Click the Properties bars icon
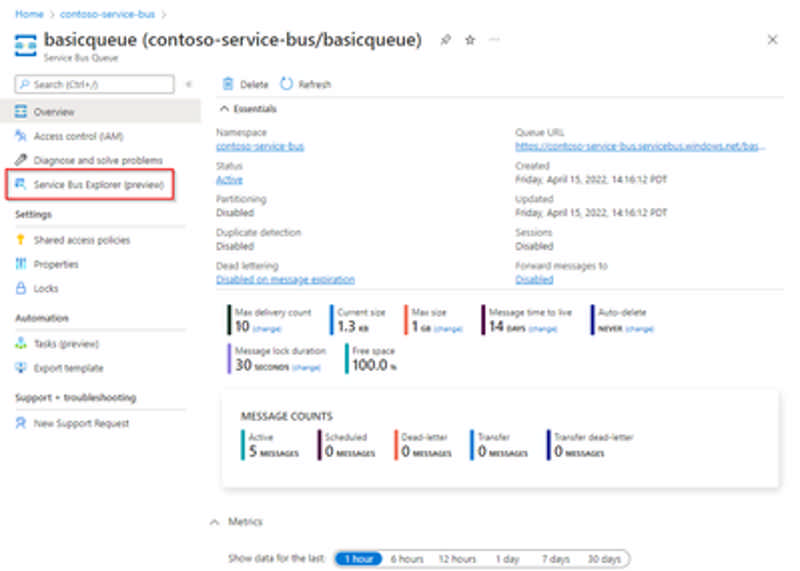Screen dimensions: 800x571 21,264
